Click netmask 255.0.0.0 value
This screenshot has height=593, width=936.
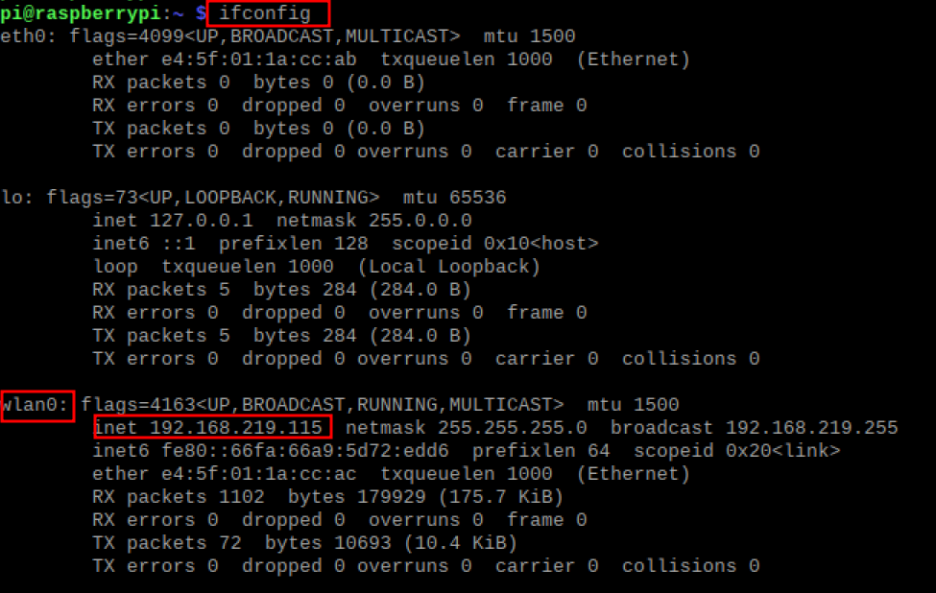420,221
